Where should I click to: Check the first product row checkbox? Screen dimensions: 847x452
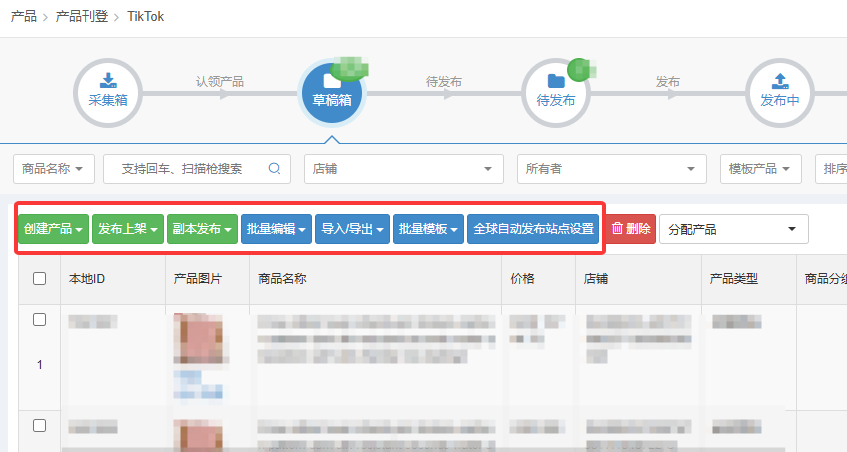tap(40, 320)
